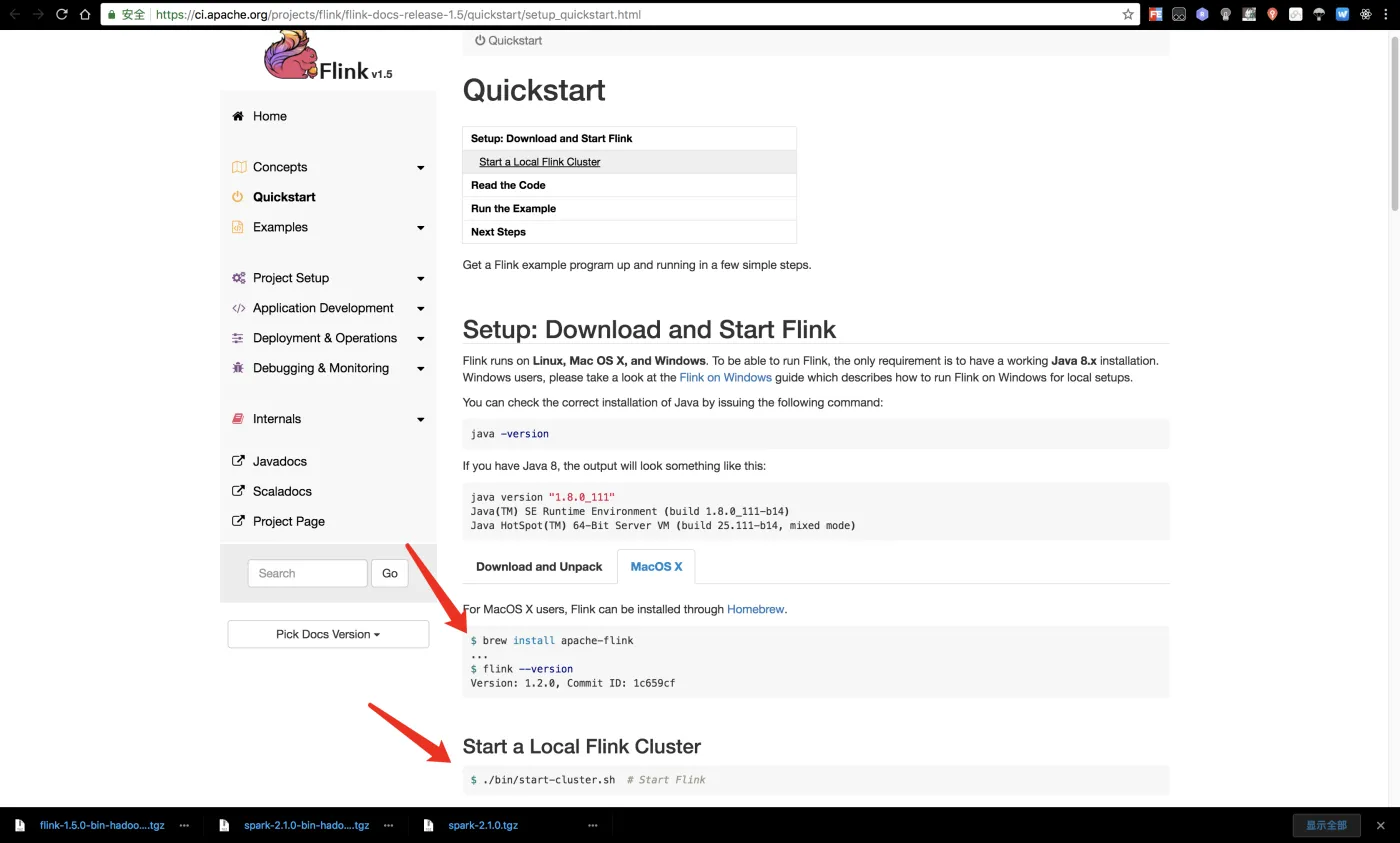The image size is (1400, 843).
Task: Open the glasses-shaped extension icon
Action: point(1179,15)
